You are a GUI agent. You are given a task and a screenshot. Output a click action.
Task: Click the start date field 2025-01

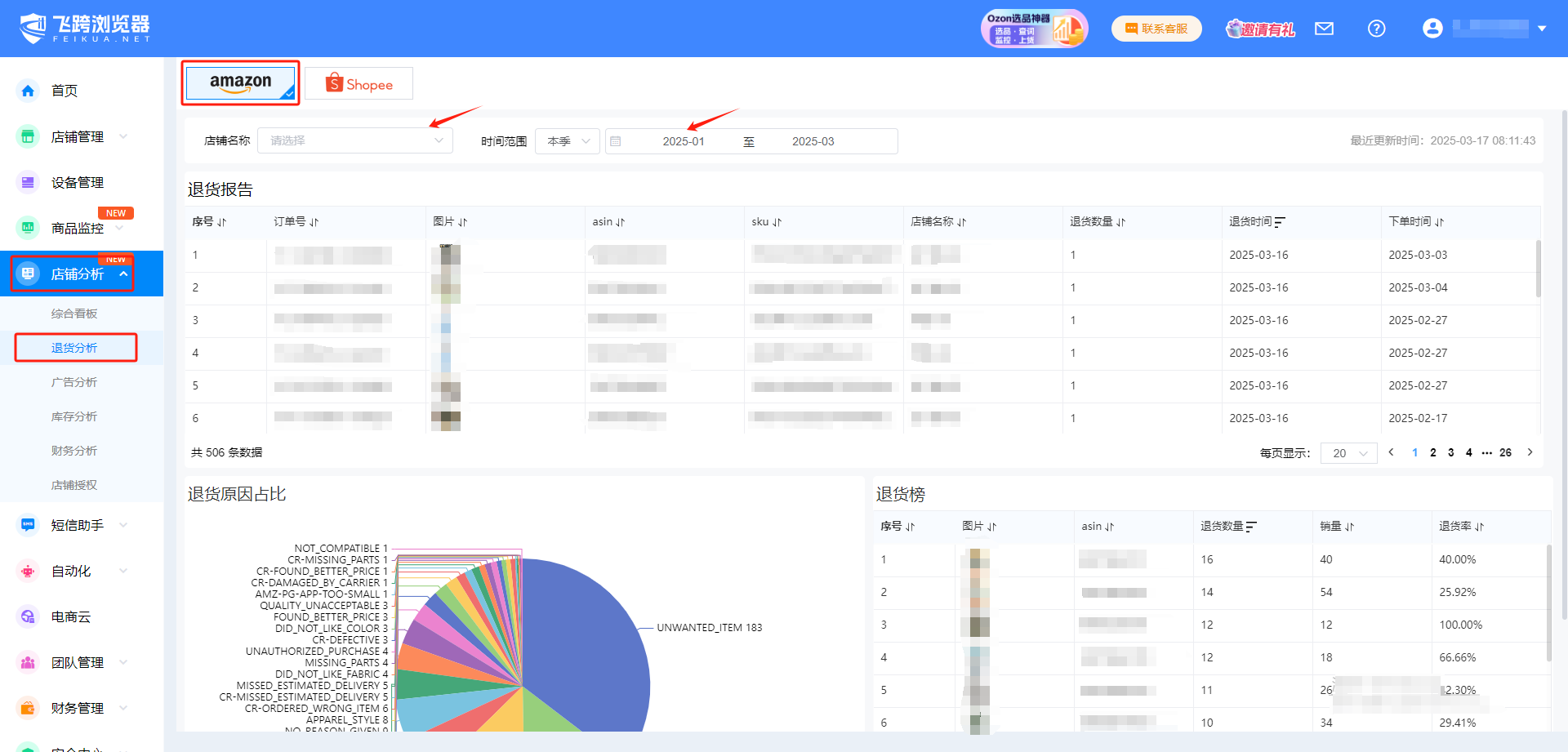[684, 141]
